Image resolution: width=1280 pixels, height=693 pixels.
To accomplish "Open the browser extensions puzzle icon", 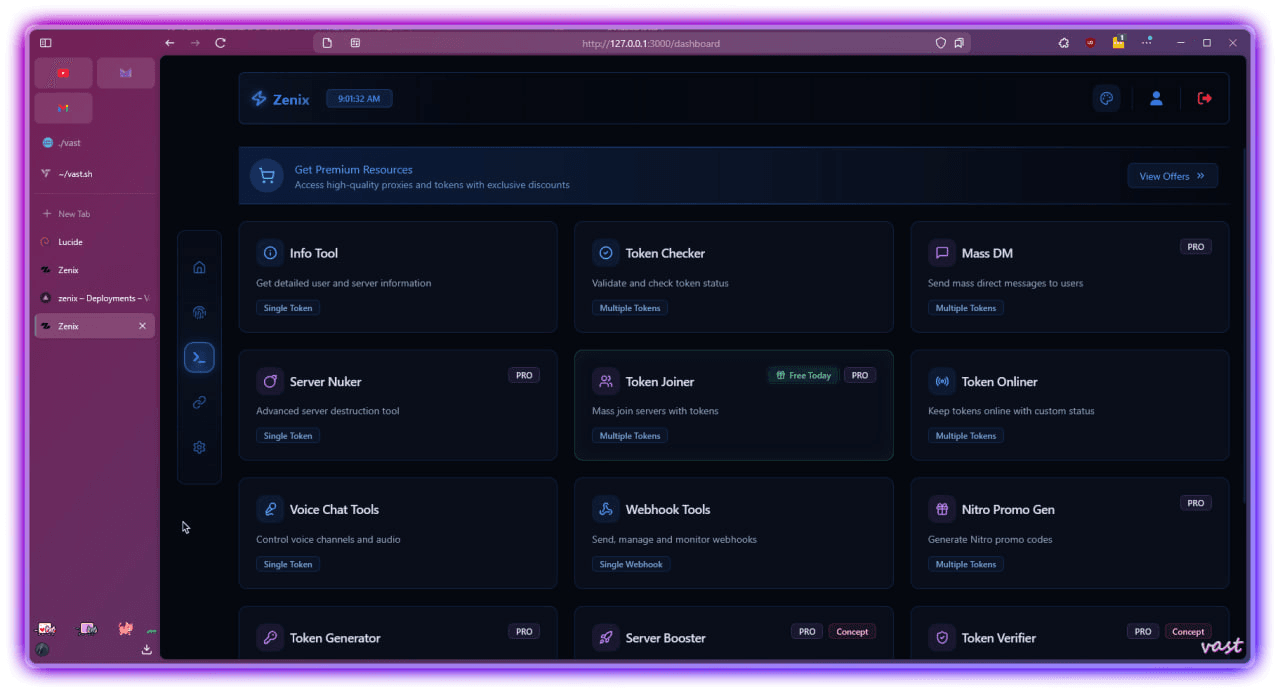I will (1063, 43).
